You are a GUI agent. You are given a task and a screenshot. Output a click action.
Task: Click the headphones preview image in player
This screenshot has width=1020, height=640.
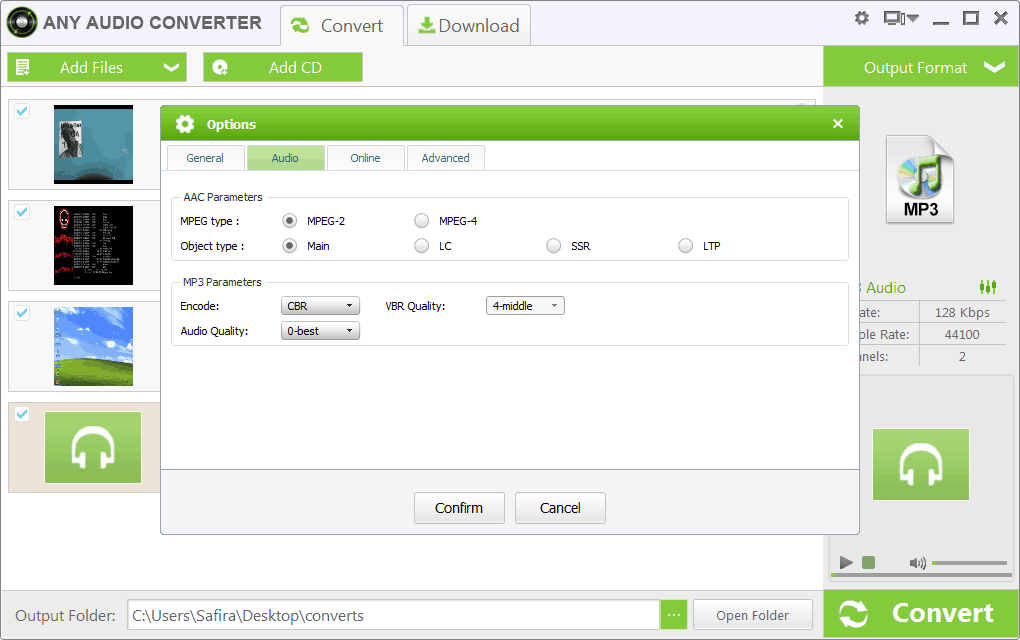[x=920, y=464]
